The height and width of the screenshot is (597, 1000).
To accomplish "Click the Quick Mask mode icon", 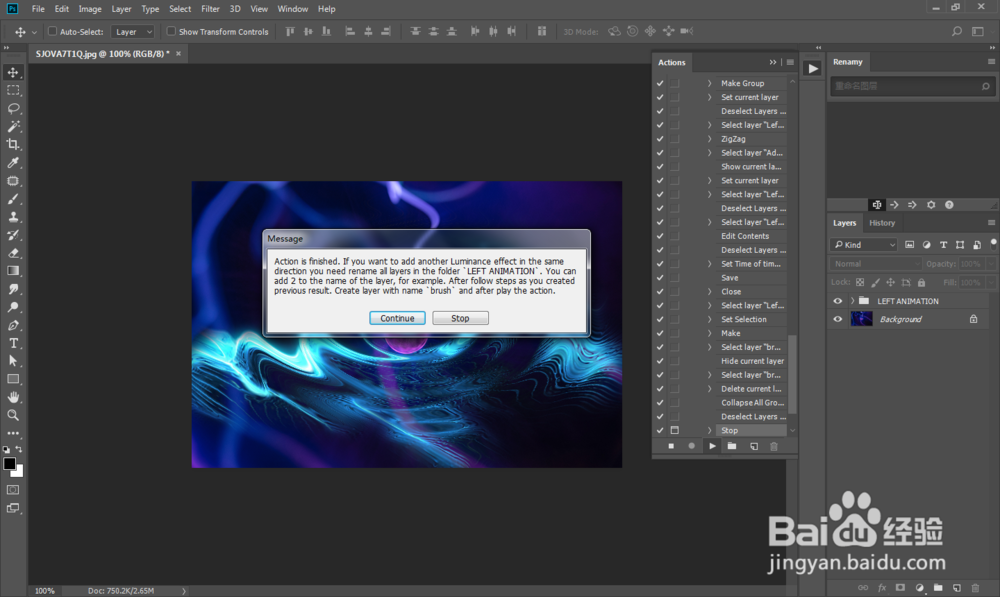I will 13,490.
